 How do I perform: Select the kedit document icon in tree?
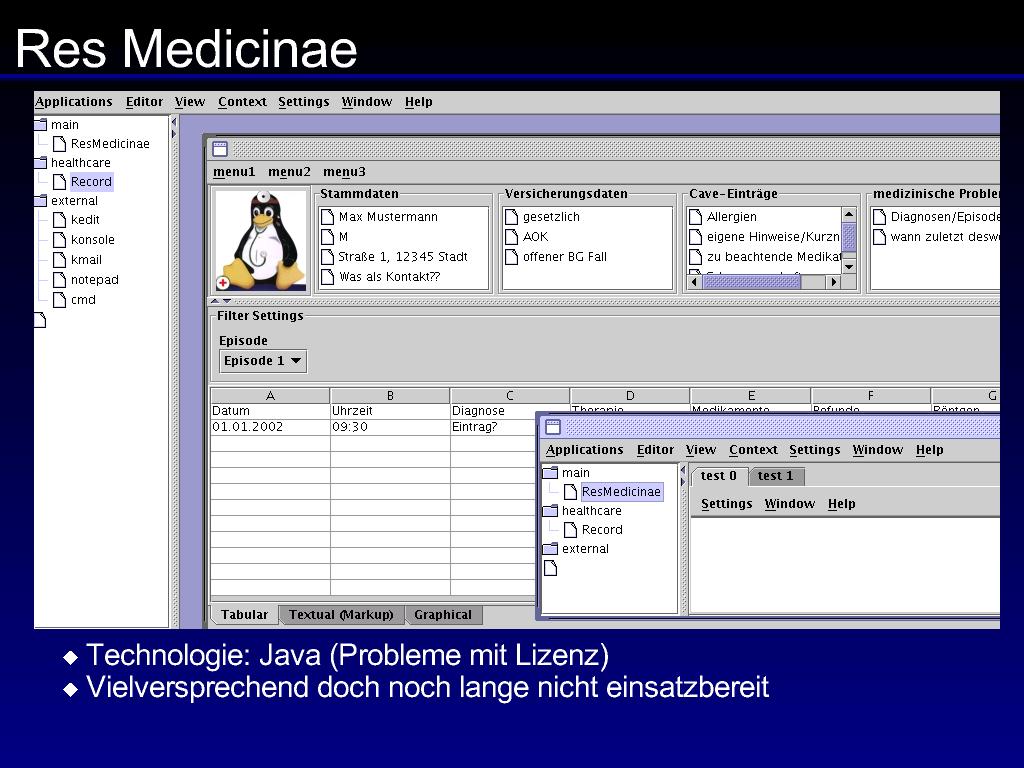59,220
